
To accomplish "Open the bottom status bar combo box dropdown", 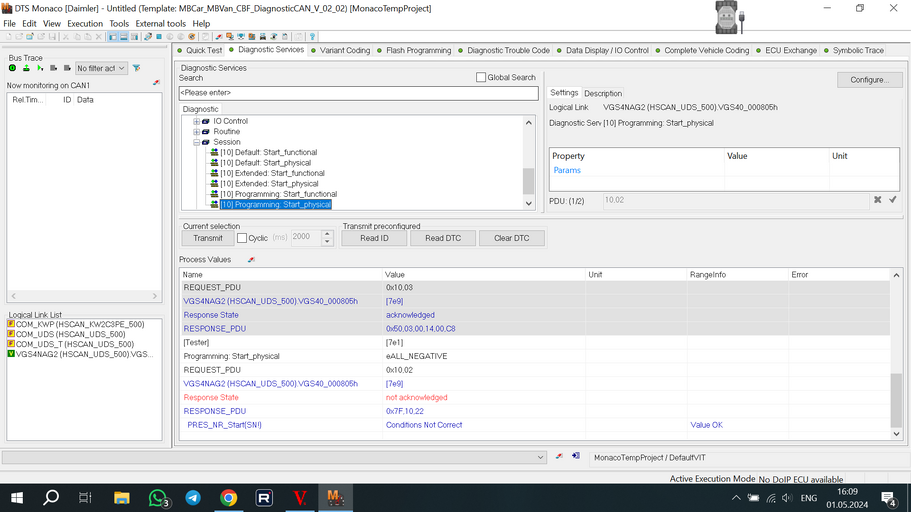I will (x=540, y=457).
